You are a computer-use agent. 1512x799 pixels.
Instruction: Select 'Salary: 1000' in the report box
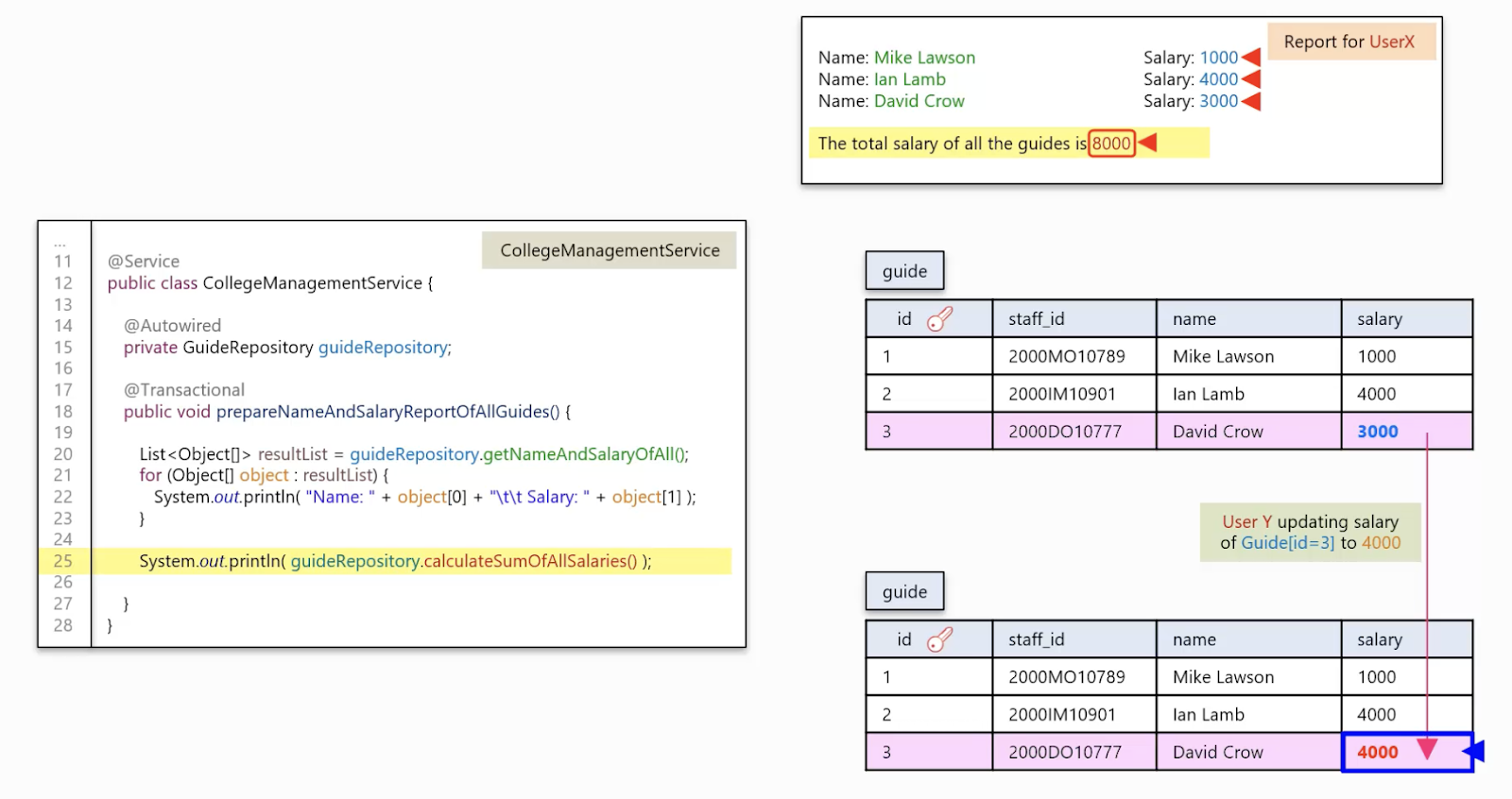pyautogui.click(x=1191, y=58)
